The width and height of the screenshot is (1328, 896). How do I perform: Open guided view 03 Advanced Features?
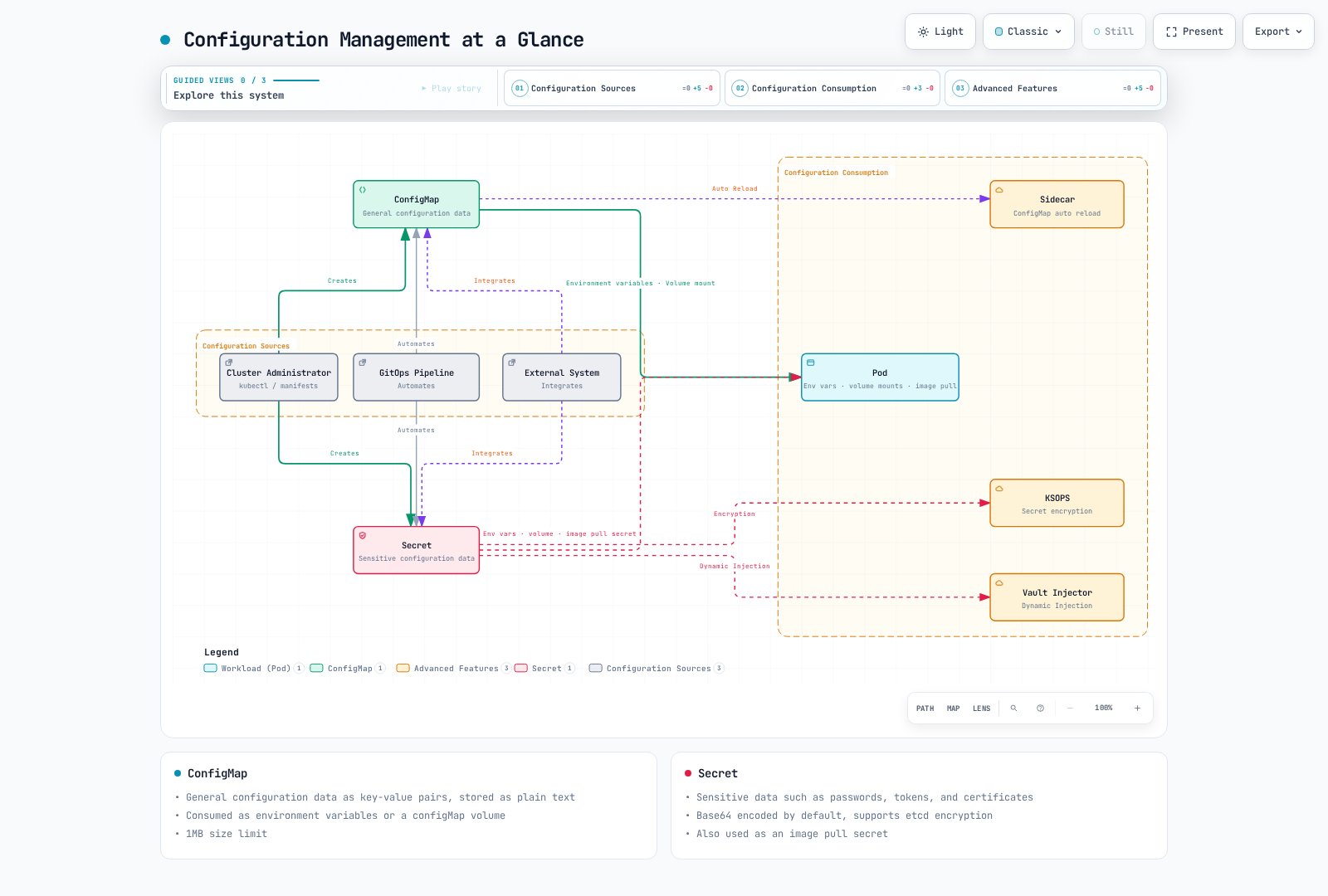click(x=1052, y=88)
